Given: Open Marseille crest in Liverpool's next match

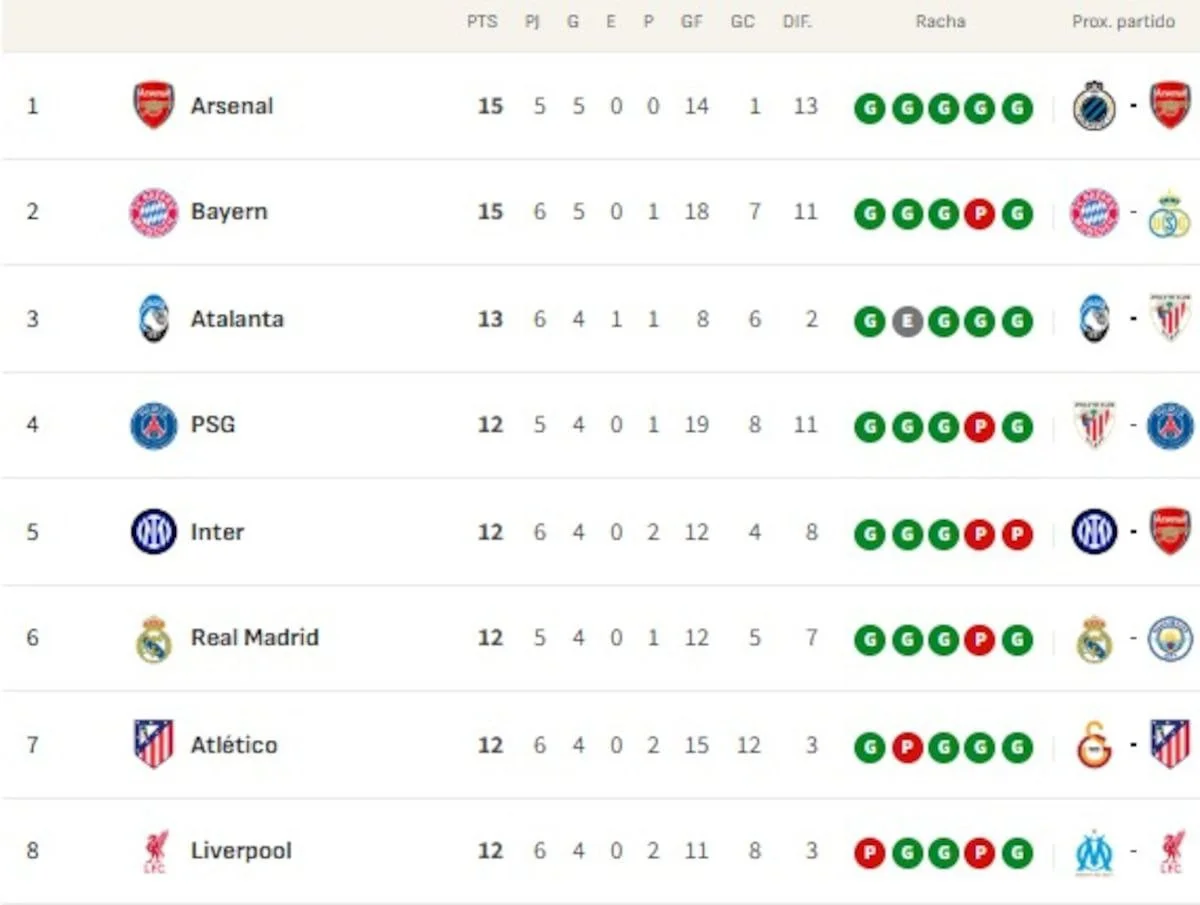Looking at the screenshot, I should click(1094, 852).
